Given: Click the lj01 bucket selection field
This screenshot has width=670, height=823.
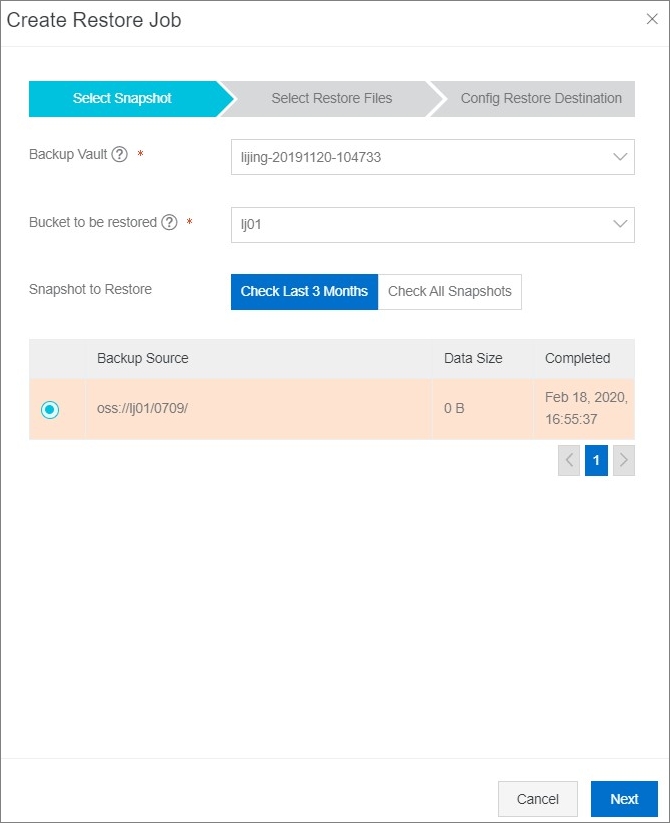Looking at the screenshot, I should [x=433, y=225].
